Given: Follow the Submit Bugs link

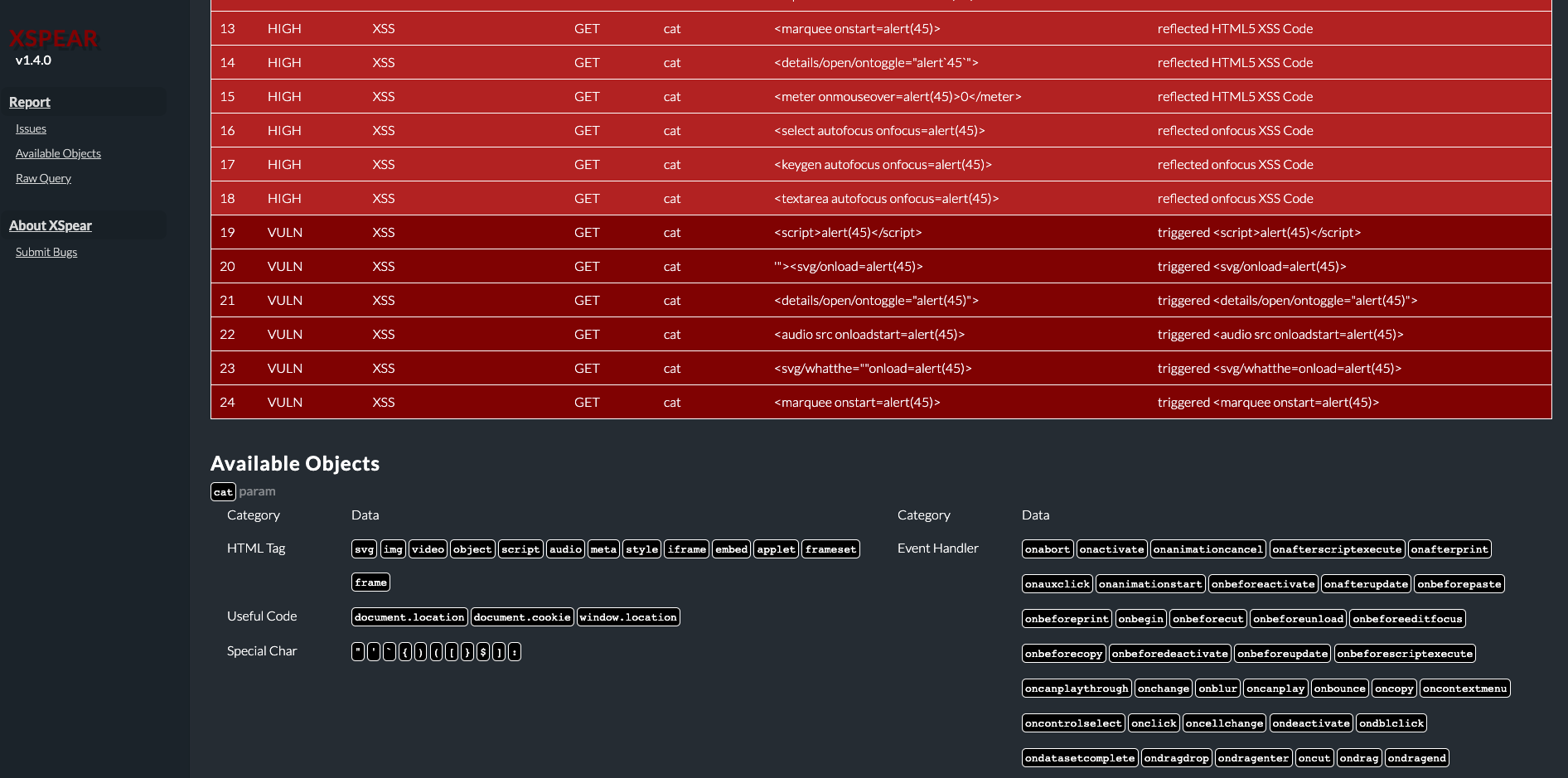Looking at the screenshot, I should (x=46, y=252).
